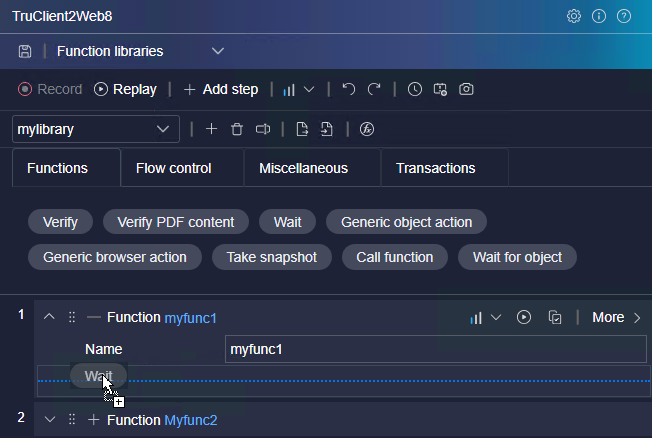Delete the library using trash icon
This screenshot has width=652, height=438.
(x=237, y=129)
